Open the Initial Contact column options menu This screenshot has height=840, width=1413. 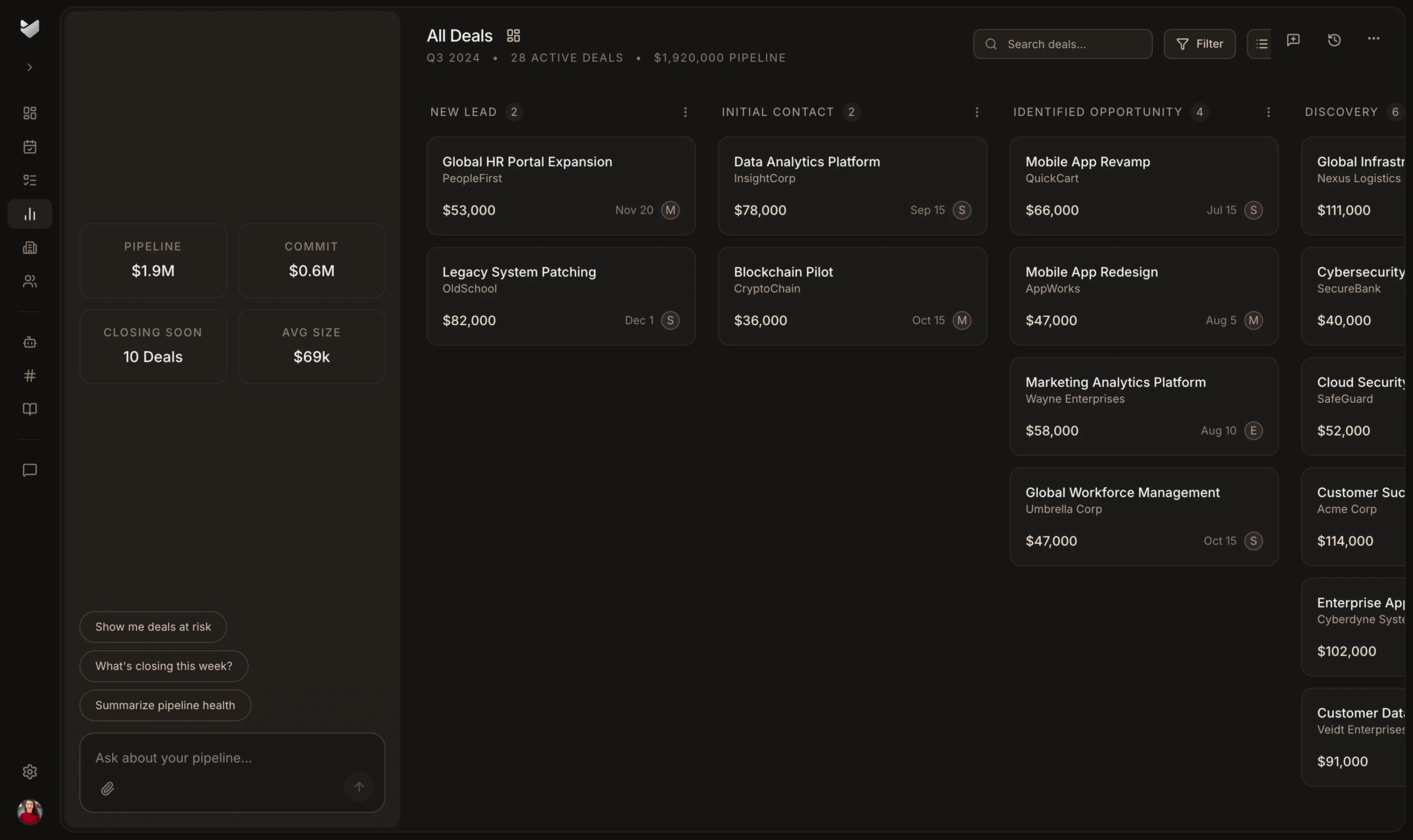977,112
